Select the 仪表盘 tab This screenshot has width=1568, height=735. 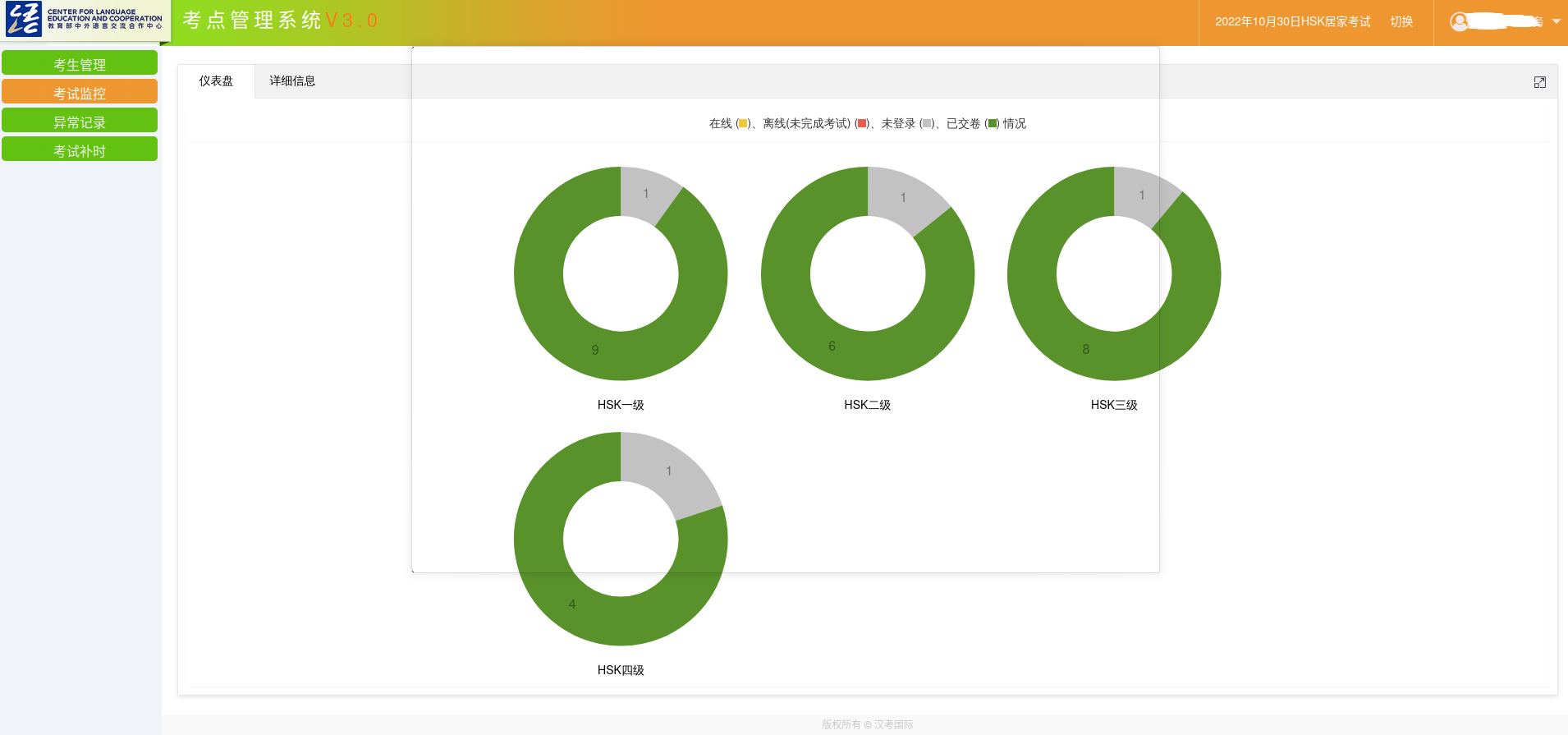click(216, 81)
